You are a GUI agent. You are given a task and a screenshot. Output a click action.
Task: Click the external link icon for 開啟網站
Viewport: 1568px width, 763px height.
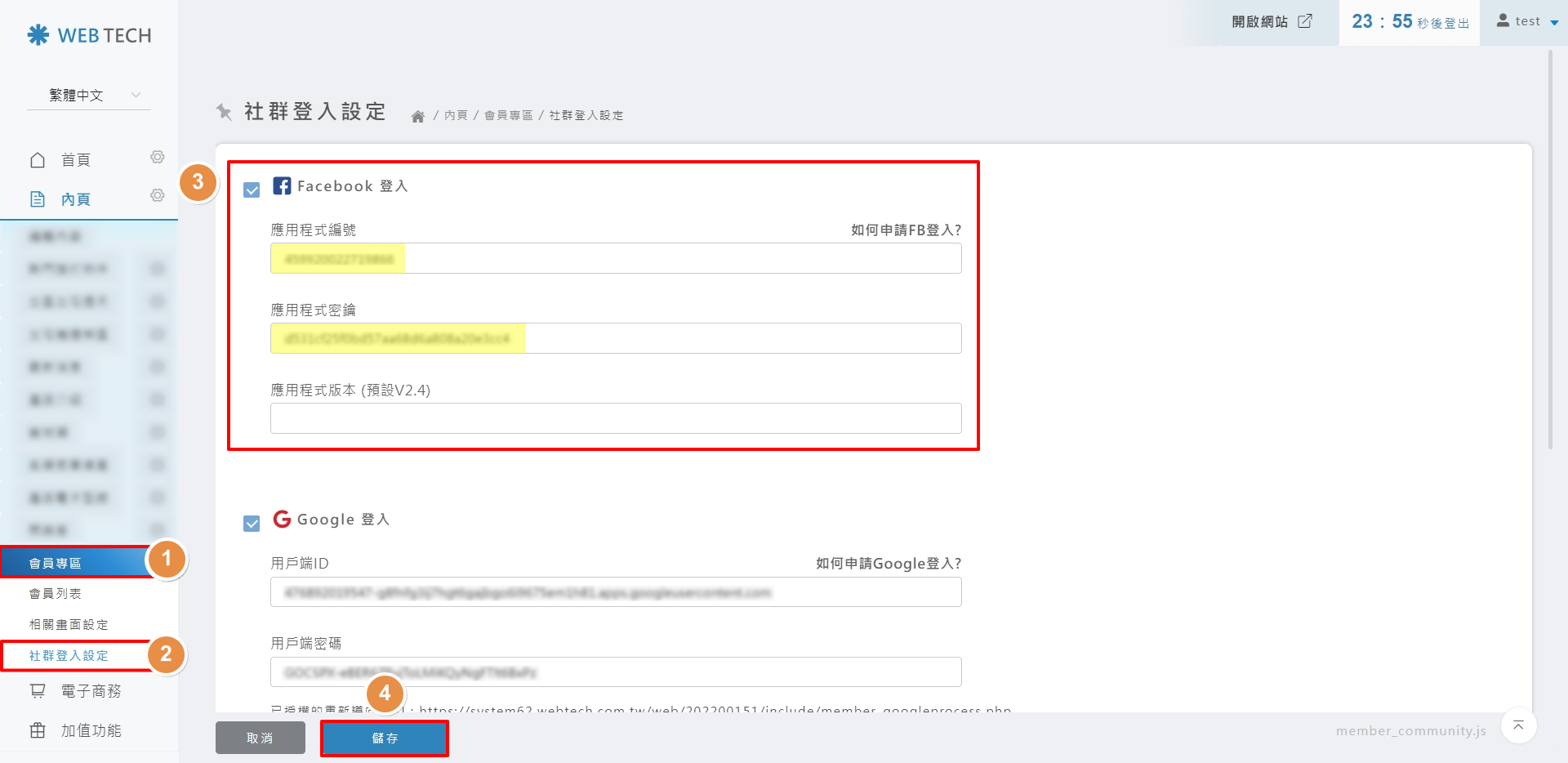(x=1305, y=21)
